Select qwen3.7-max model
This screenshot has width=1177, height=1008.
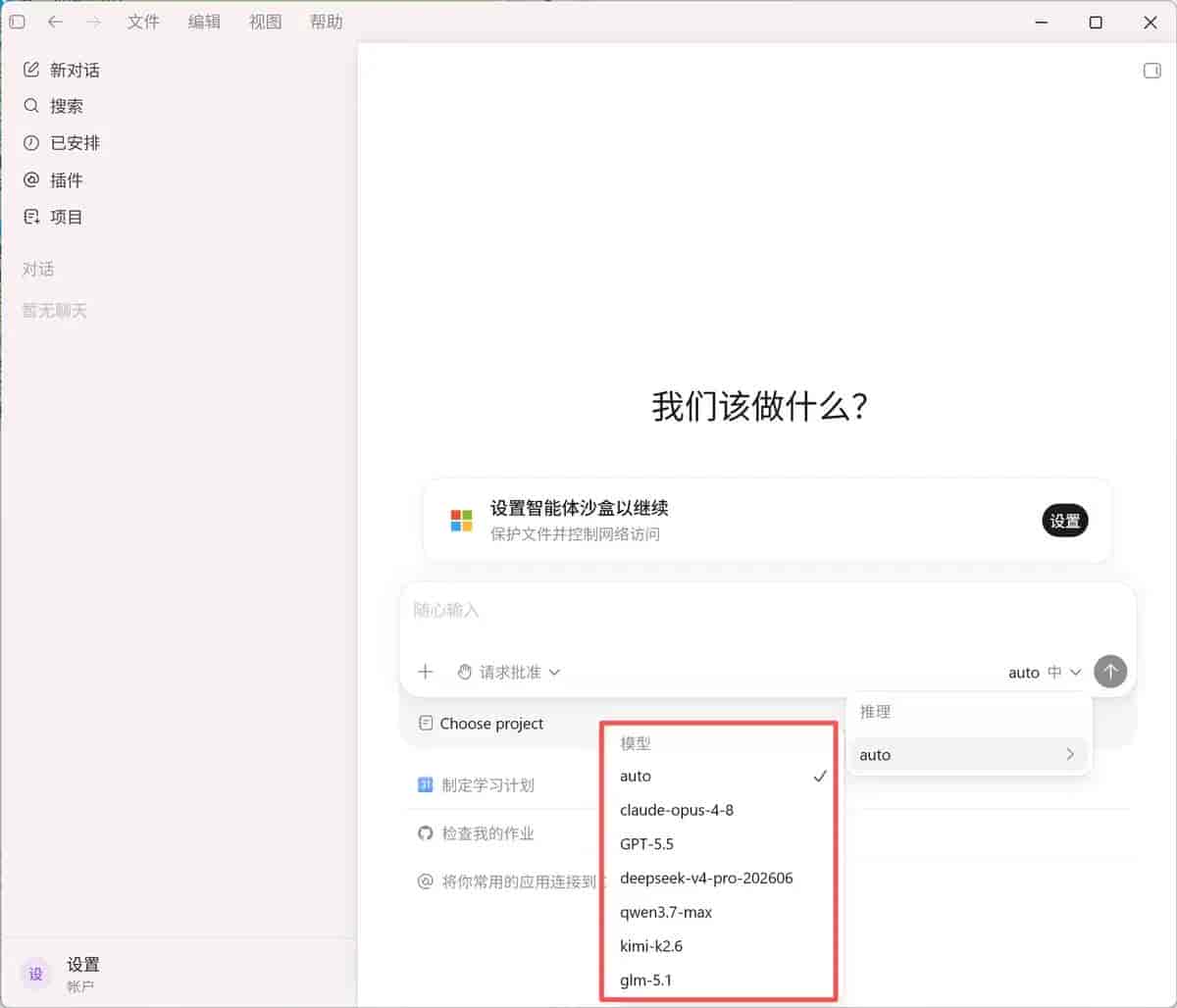click(723, 912)
